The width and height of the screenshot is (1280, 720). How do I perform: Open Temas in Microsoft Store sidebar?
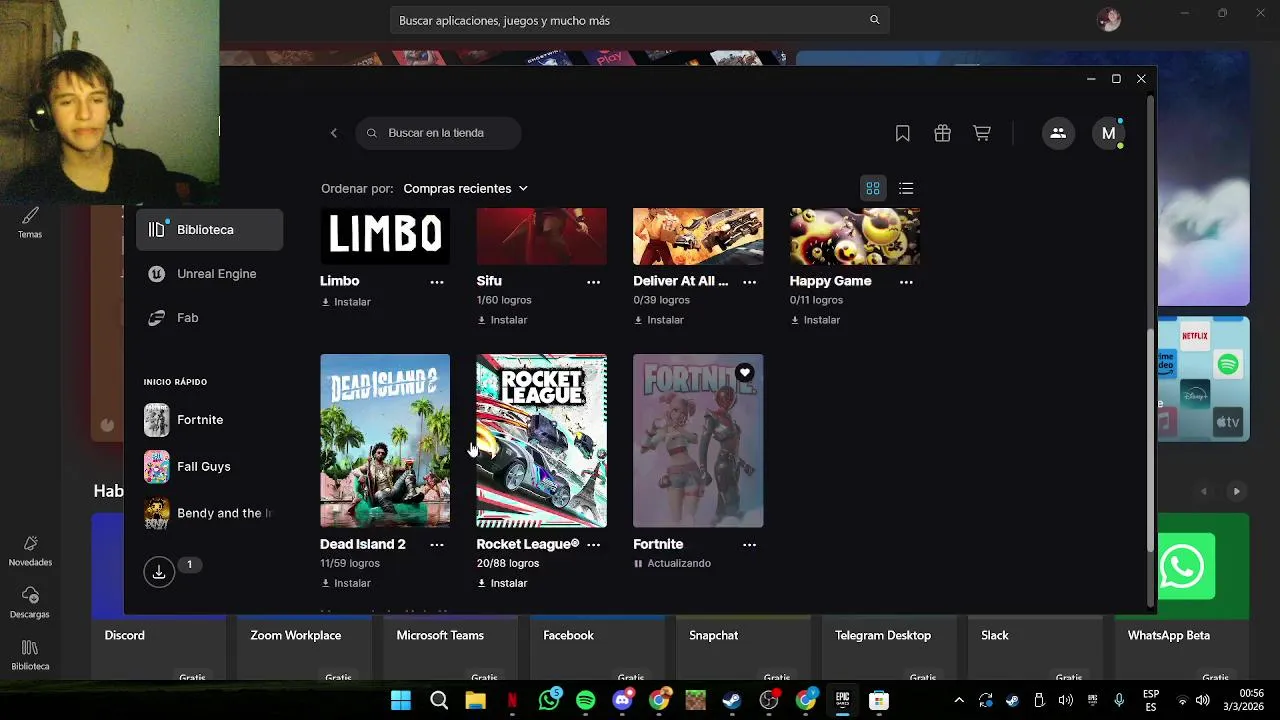tap(30, 223)
